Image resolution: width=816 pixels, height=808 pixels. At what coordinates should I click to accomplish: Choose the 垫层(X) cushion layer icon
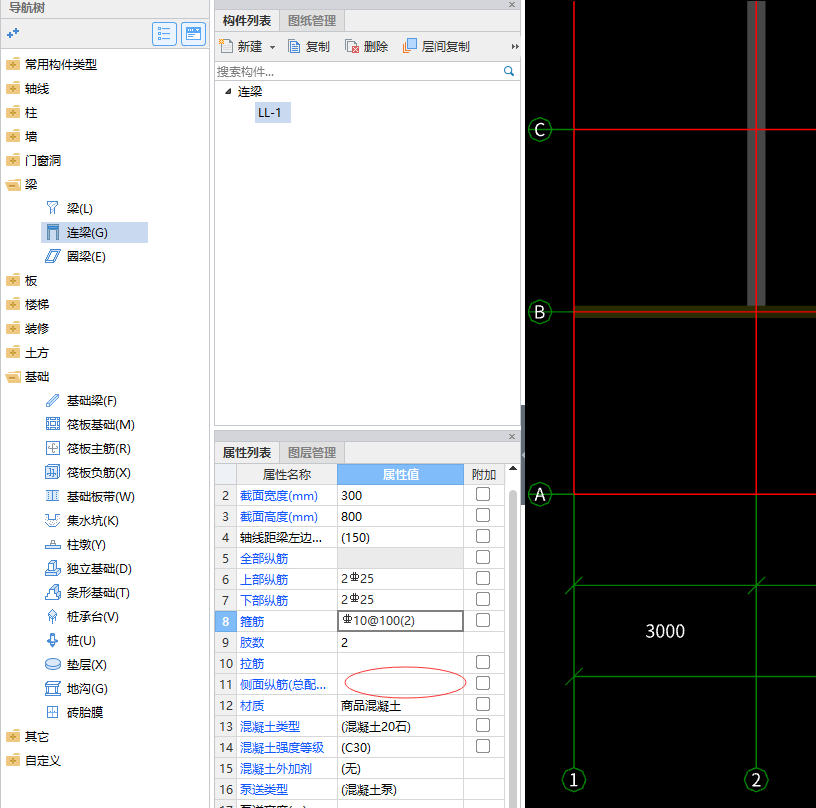point(53,664)
